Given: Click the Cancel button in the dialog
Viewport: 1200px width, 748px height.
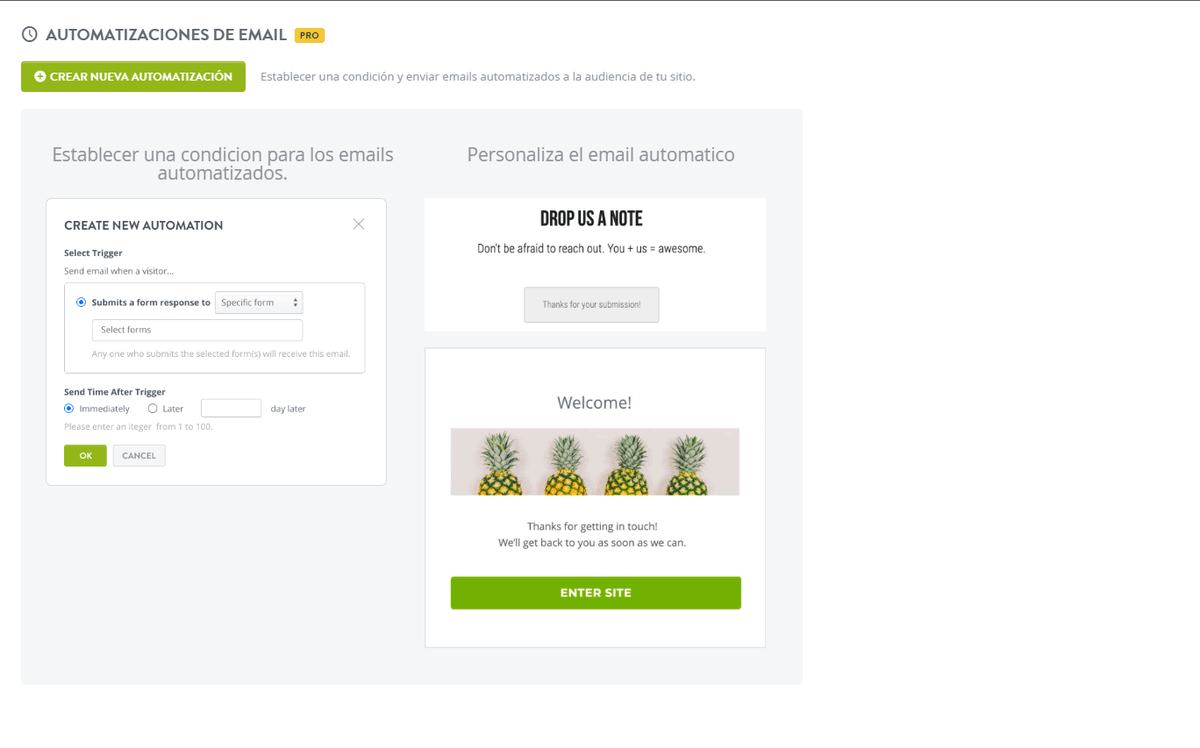Looking at the screenshot, I should tap(139, 455).
